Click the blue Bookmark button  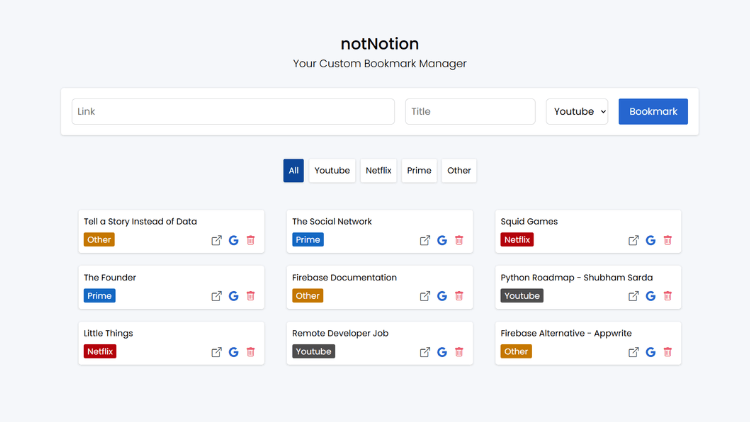pyautogui.click(x=653, y=111)
